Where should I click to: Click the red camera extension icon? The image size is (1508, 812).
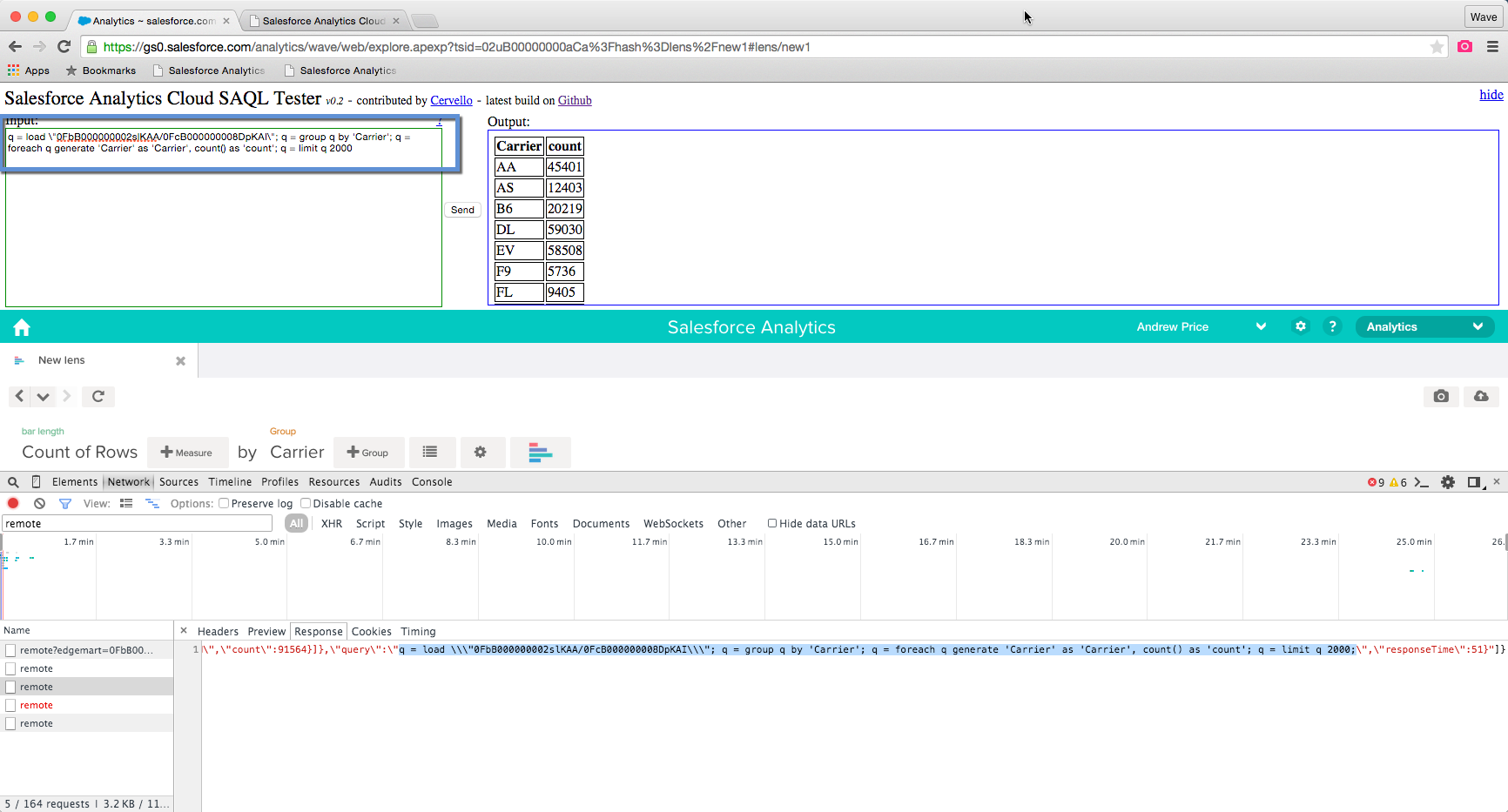click(1464, 47)
